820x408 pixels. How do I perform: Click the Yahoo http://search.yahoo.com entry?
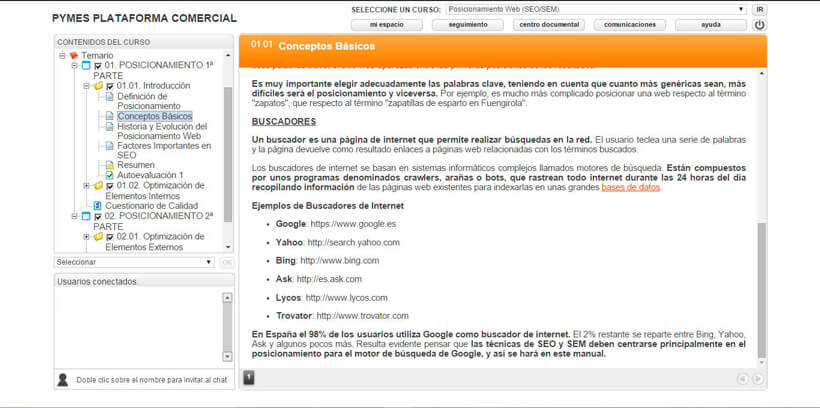[338, 242]
